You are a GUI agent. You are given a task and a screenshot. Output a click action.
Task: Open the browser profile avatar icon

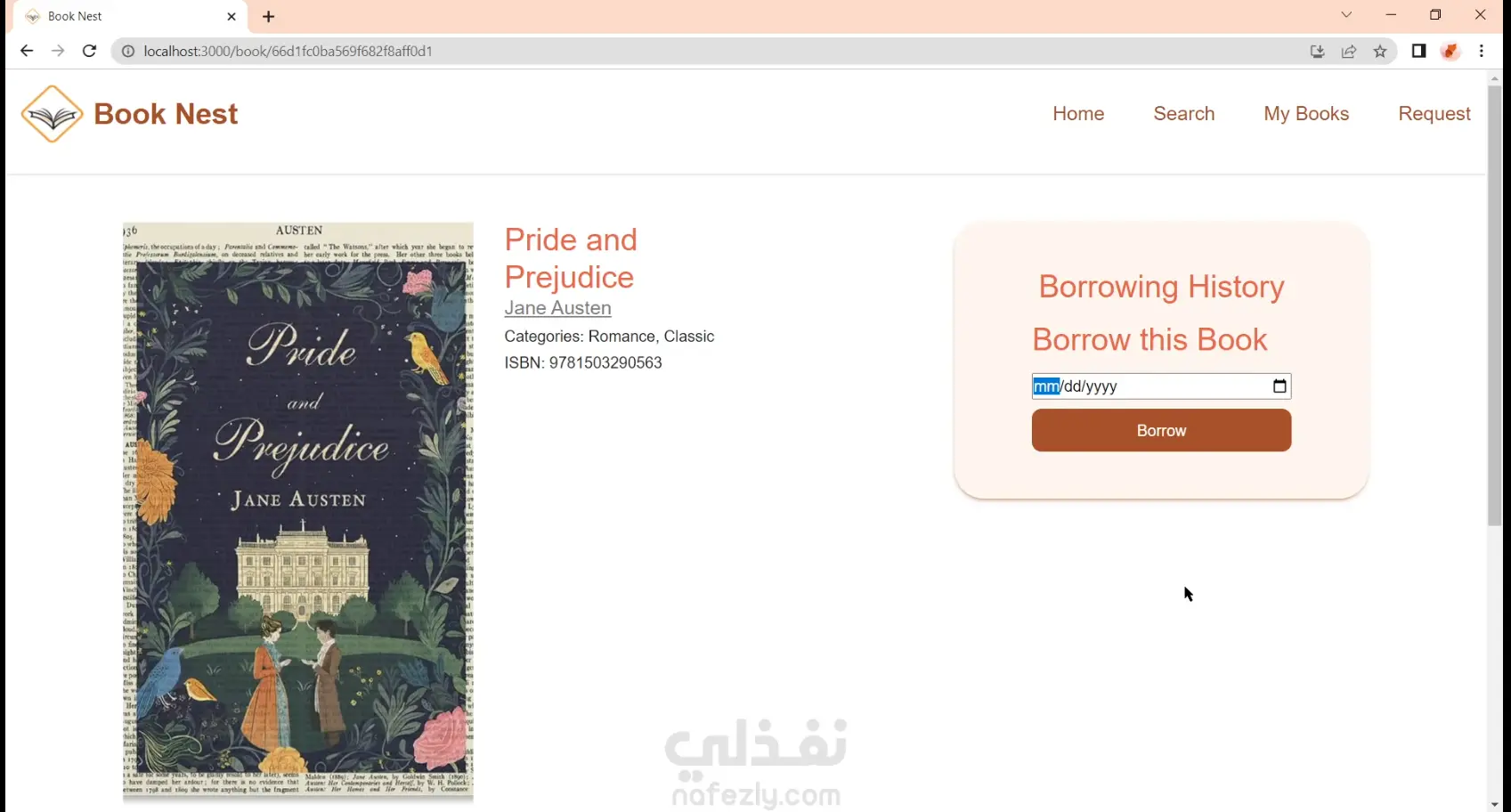point(1450,51)
